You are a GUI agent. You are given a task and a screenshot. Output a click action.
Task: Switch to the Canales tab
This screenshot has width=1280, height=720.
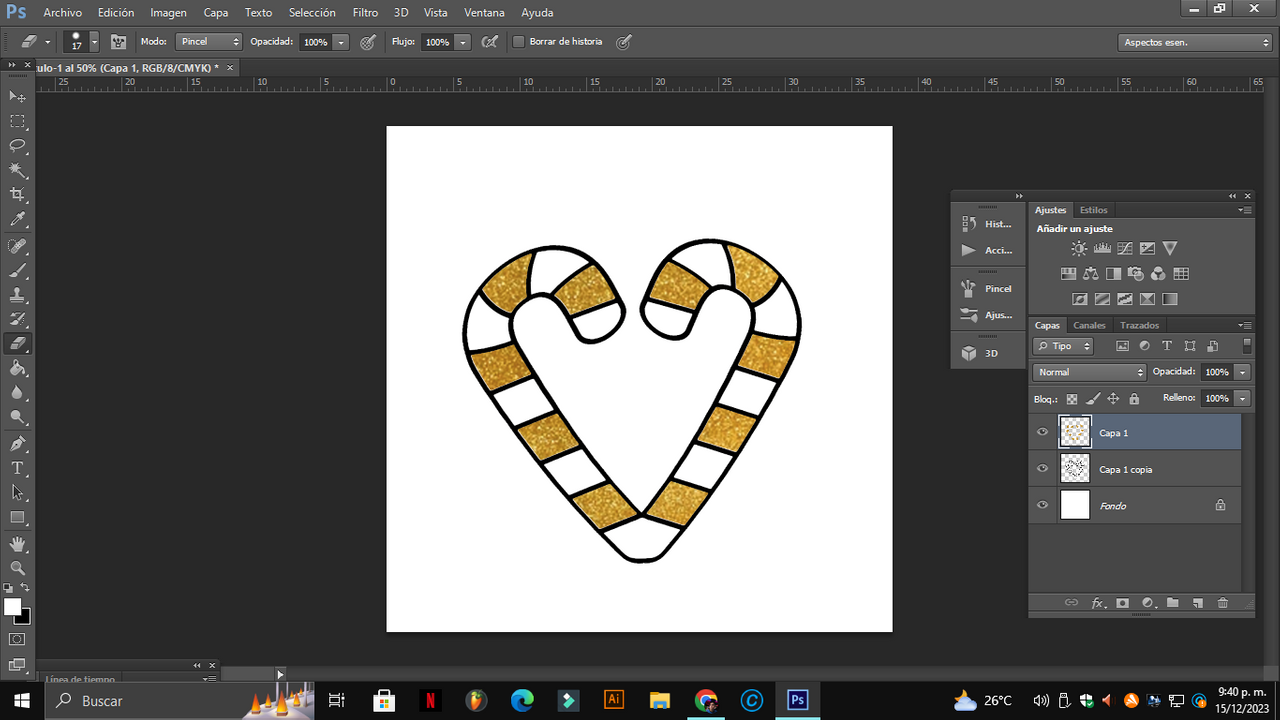1089,325
